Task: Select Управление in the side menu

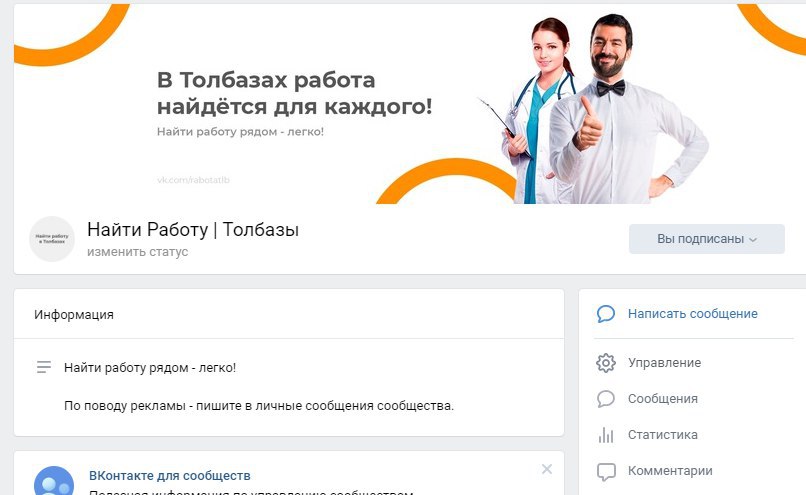Action: [x=664, y=363]
